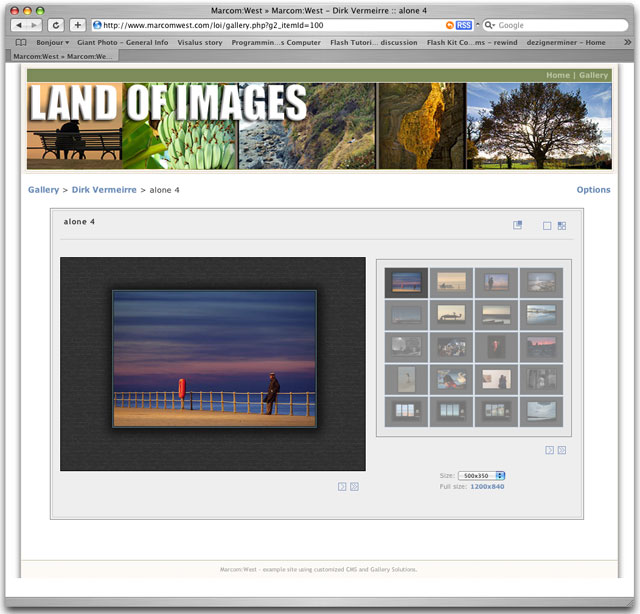Select the beach silhouette thumbnail, first row second
Viewport: 640px width, 614px height.
point(451,283)
